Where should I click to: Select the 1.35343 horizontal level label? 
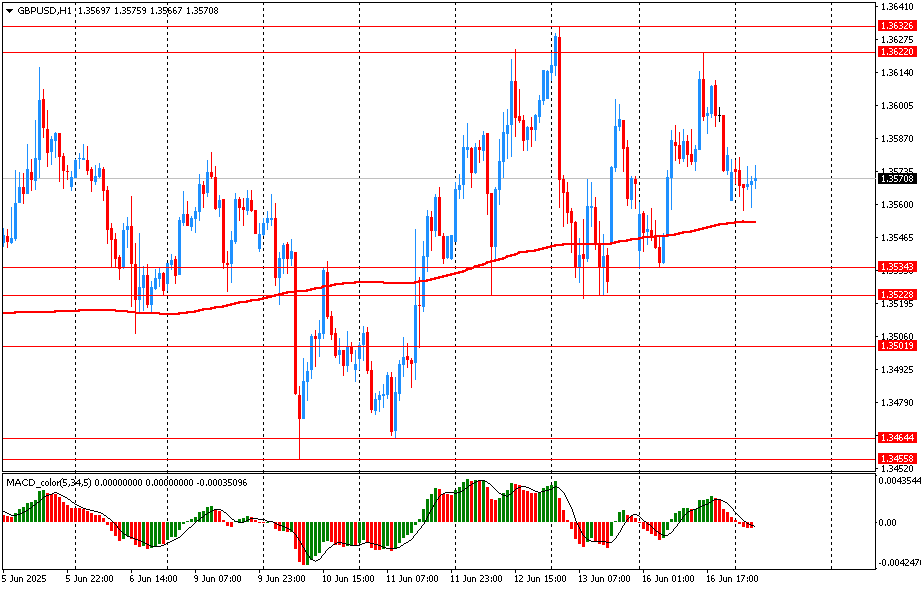(x=896, y=267)
